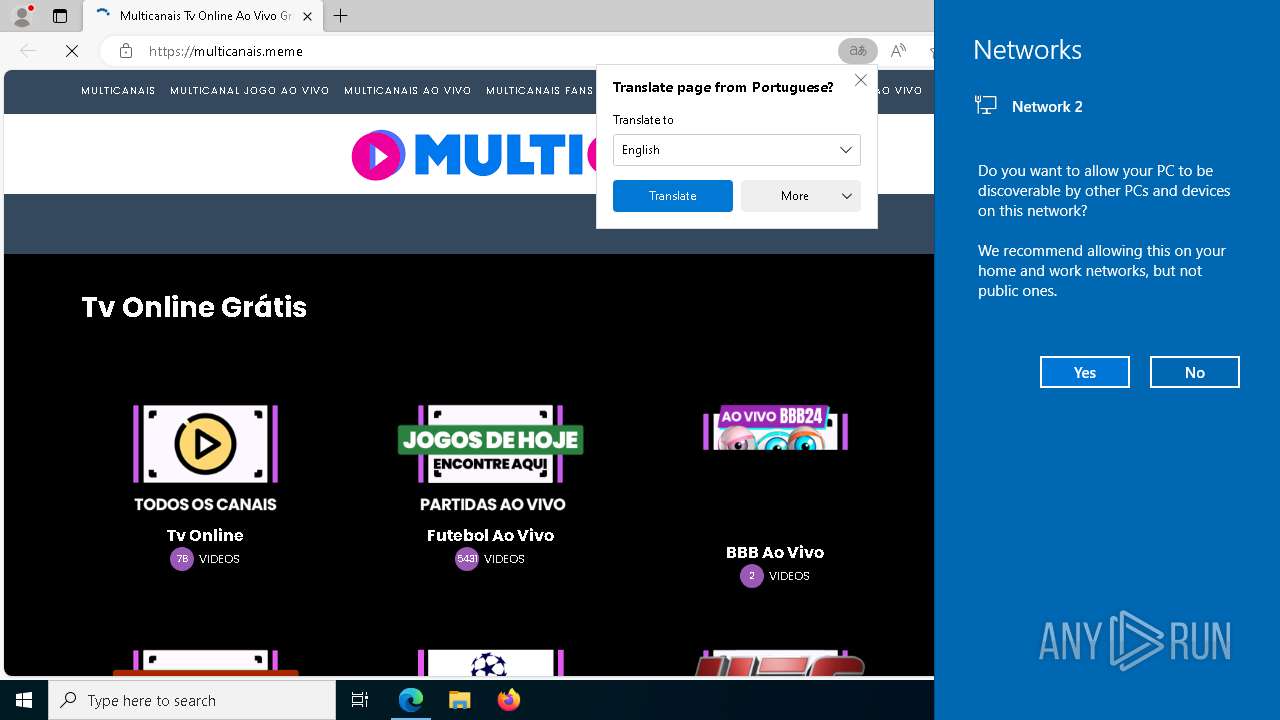This screenshot has height=720, width=1280.
Task: Open Futebol Ao Vivo link
Action: 490,535
